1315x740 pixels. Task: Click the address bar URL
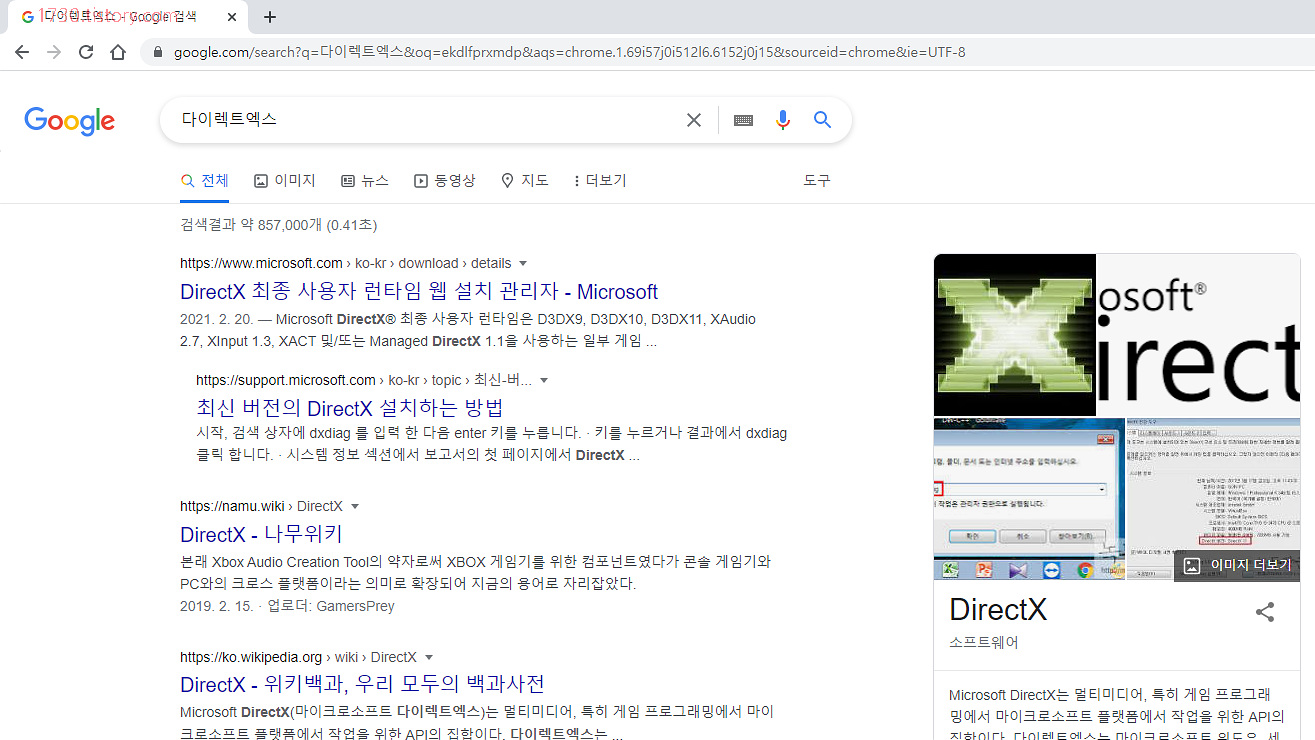[570, 52]
